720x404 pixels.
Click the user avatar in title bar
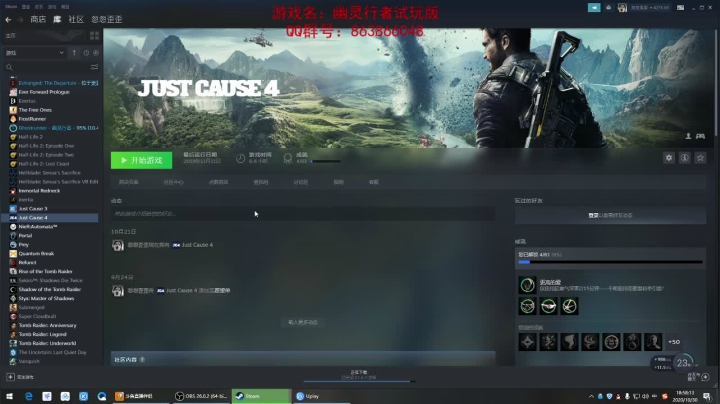pos(622,8)
